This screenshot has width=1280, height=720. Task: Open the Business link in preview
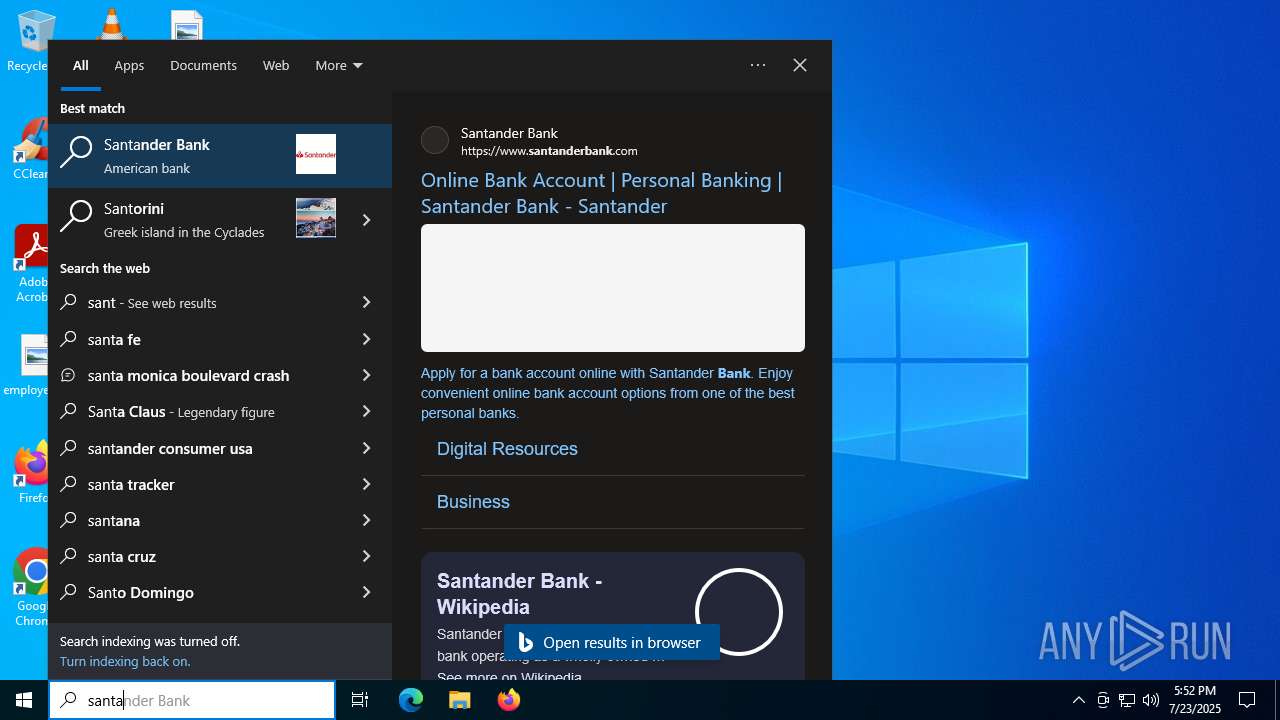pyautogui.click(x=473, y=502)
